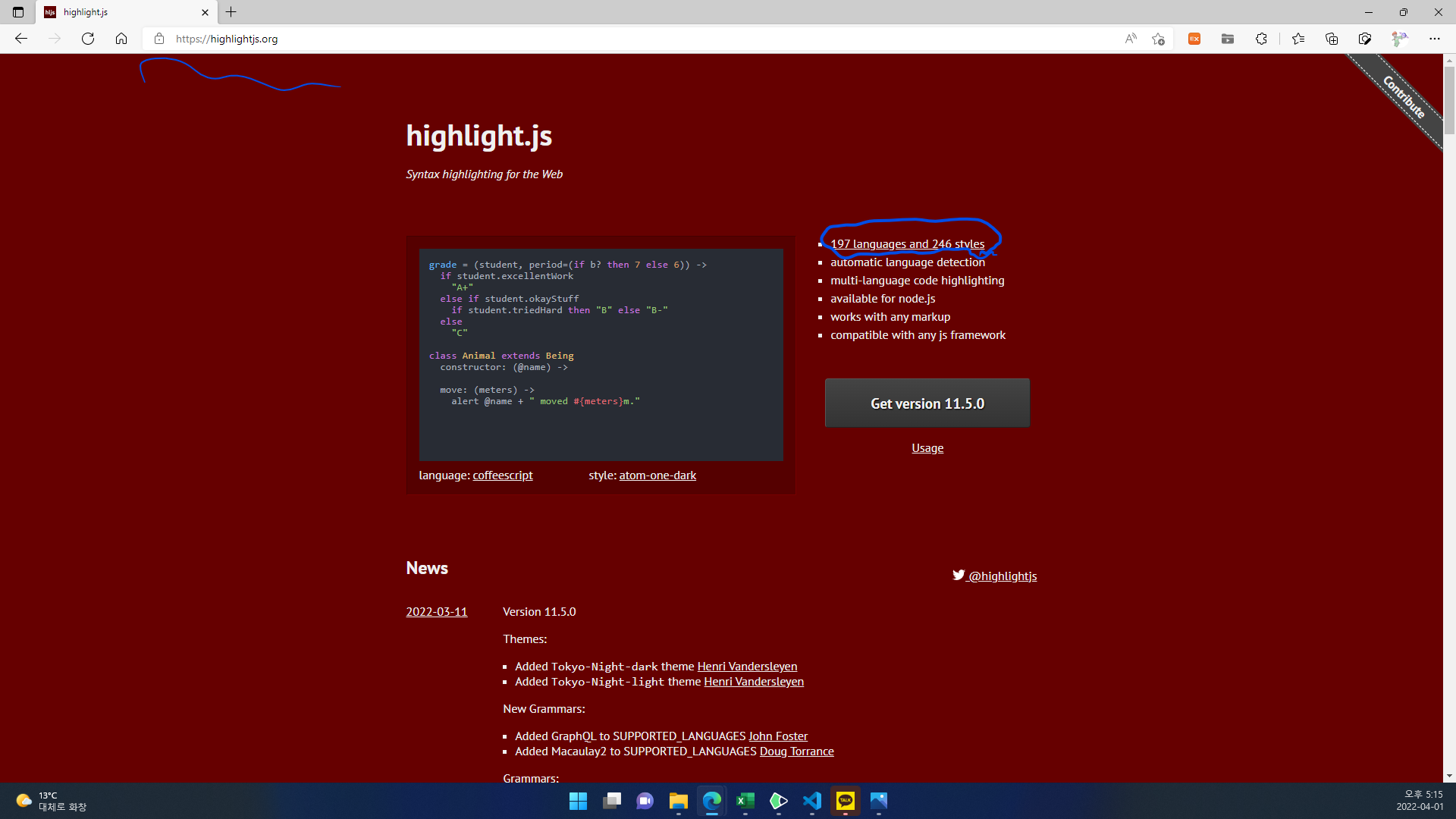Open John Foster contributor link
This screenshot has width=1456, height=819.
(x=778, y=736)
